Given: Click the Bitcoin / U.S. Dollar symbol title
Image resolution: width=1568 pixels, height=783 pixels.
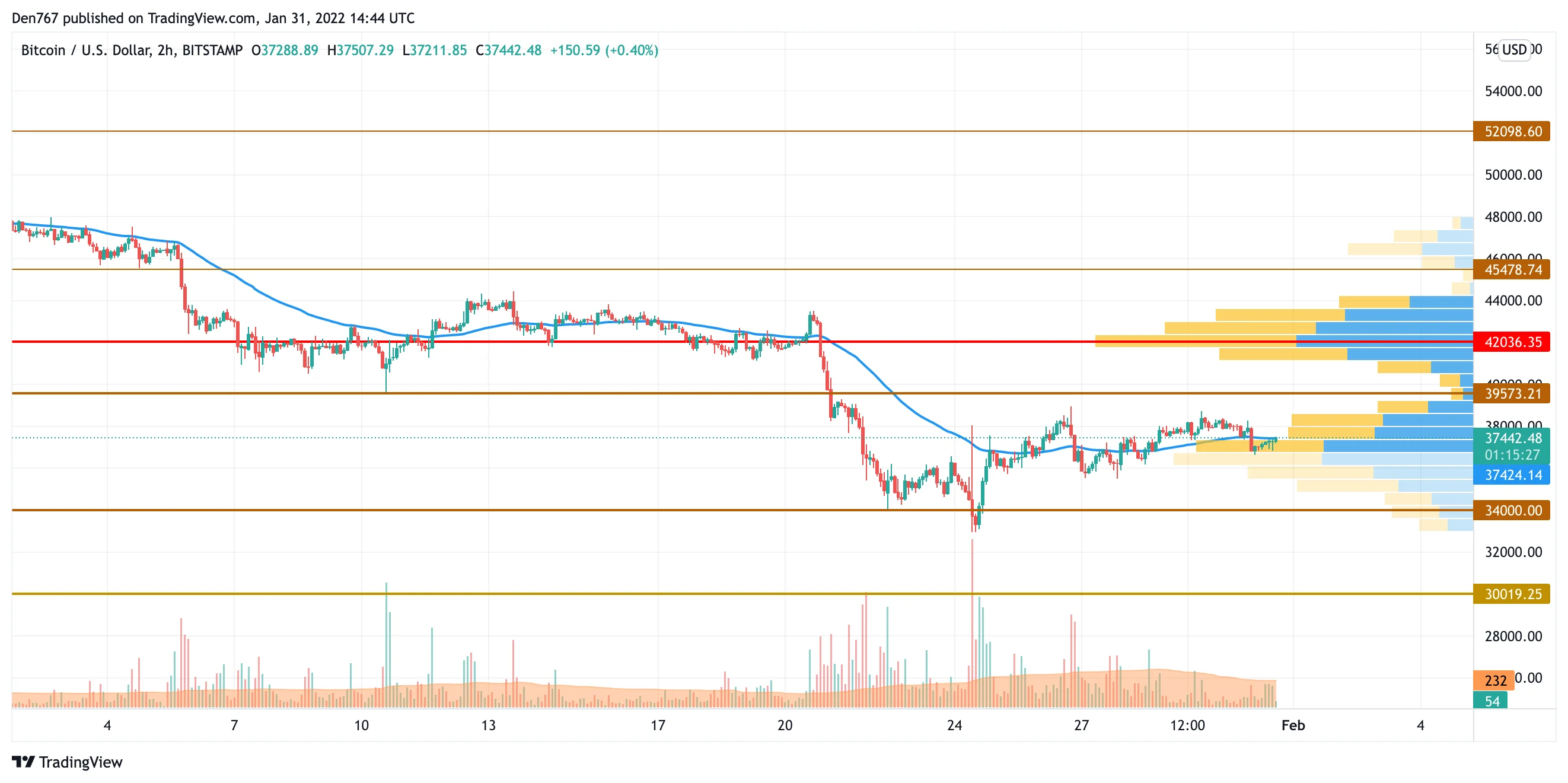Looking at the screenshot, I should click(132, 50).
